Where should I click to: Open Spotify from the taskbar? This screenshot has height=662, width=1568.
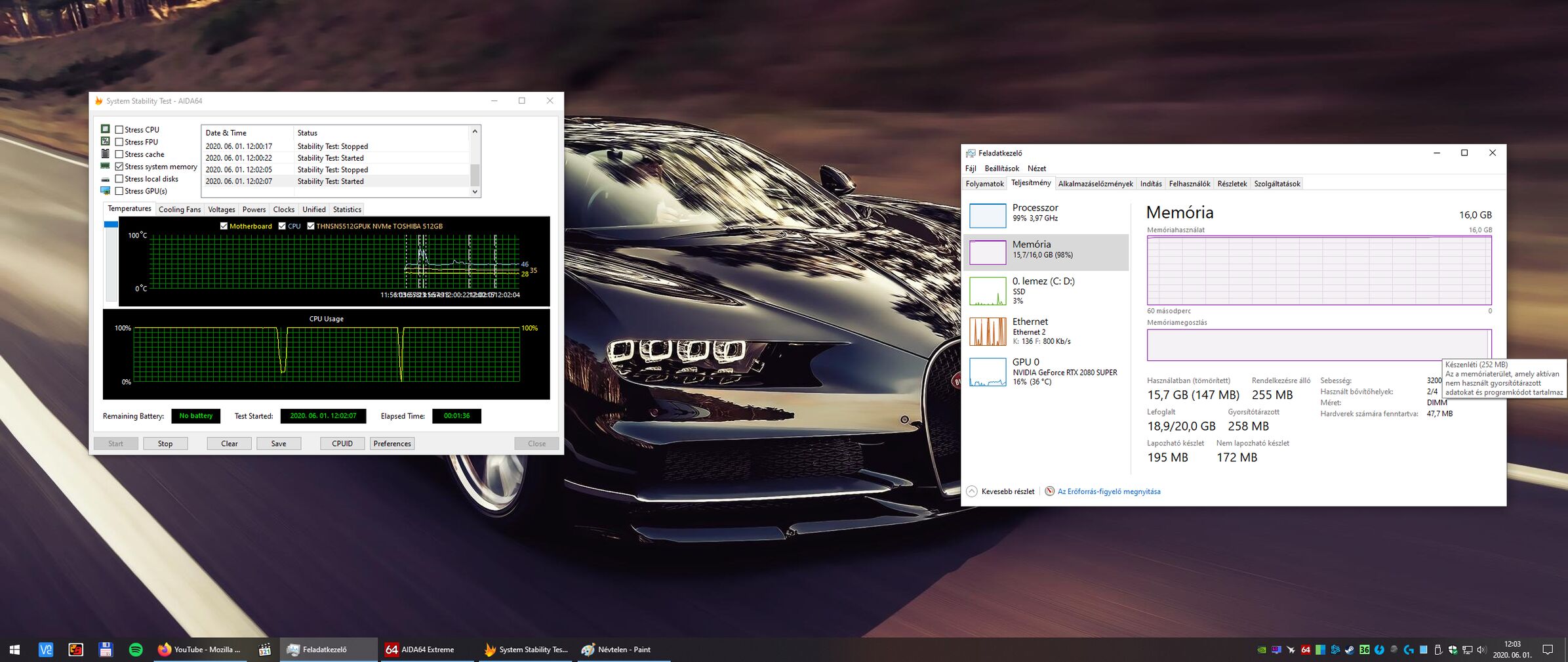(136, 650)
